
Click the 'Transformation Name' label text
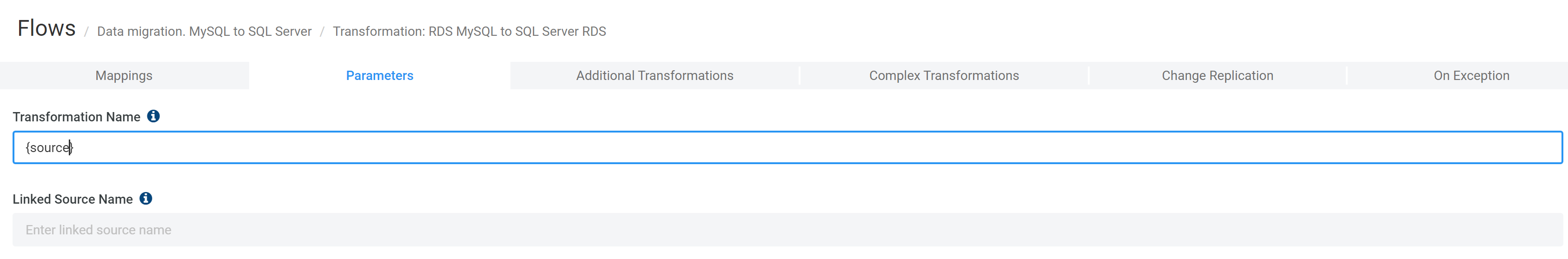pyautogui.click(x=77, y=117)
